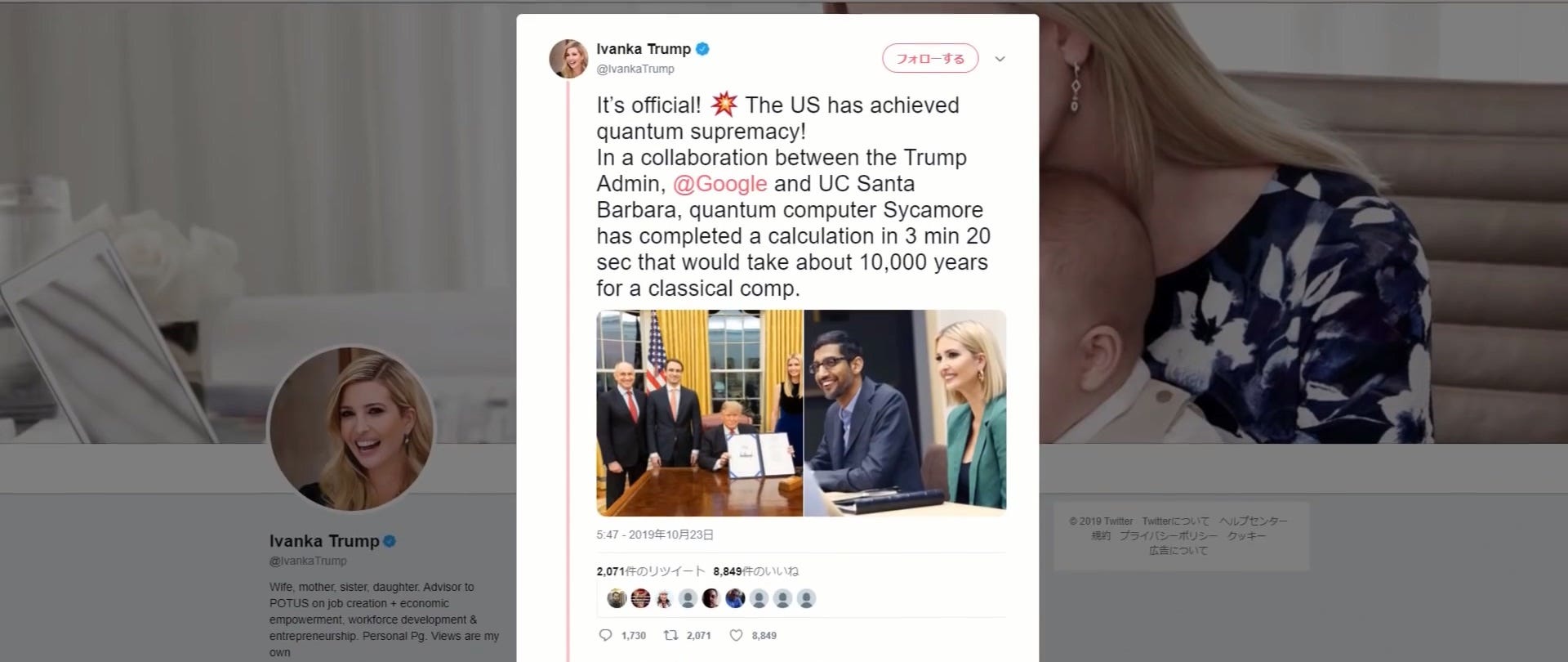Open Ivanka Trump's small tweet avatar
1568x662 pixels.
(x=568, y=59)
